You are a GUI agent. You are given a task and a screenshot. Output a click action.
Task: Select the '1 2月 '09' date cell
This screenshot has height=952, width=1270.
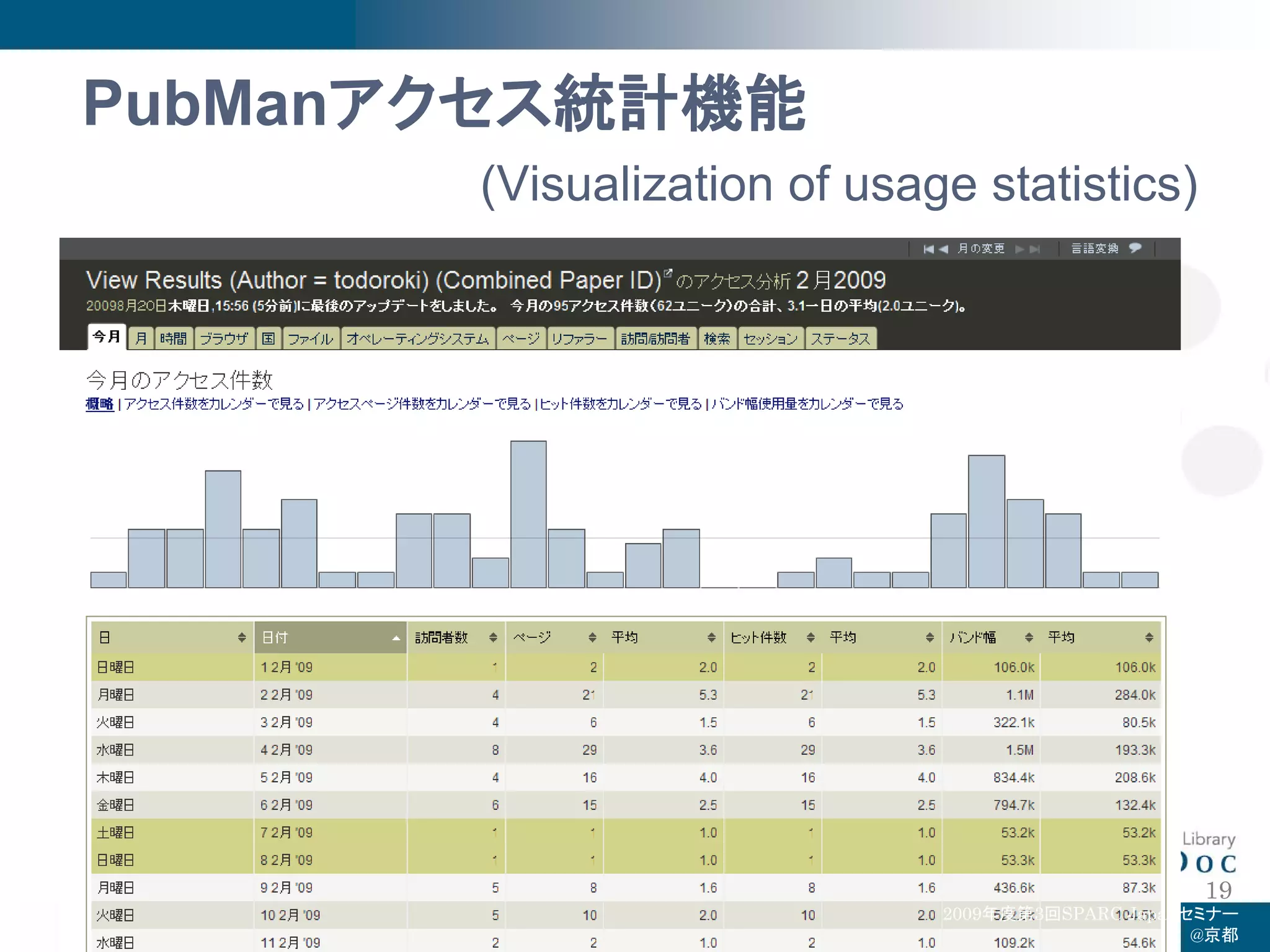click(x=331, y=668)
